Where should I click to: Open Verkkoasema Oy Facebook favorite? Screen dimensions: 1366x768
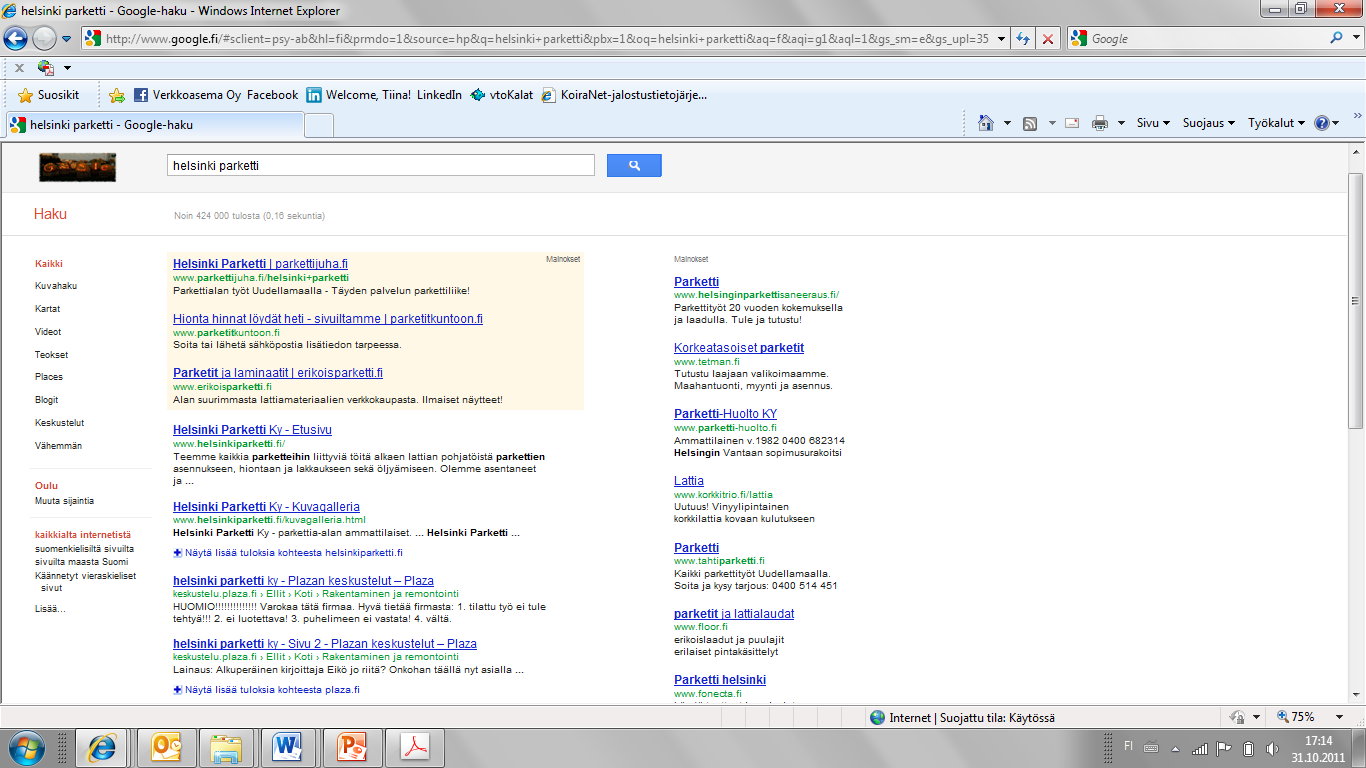pyautogui.click(x=216, y=95)
